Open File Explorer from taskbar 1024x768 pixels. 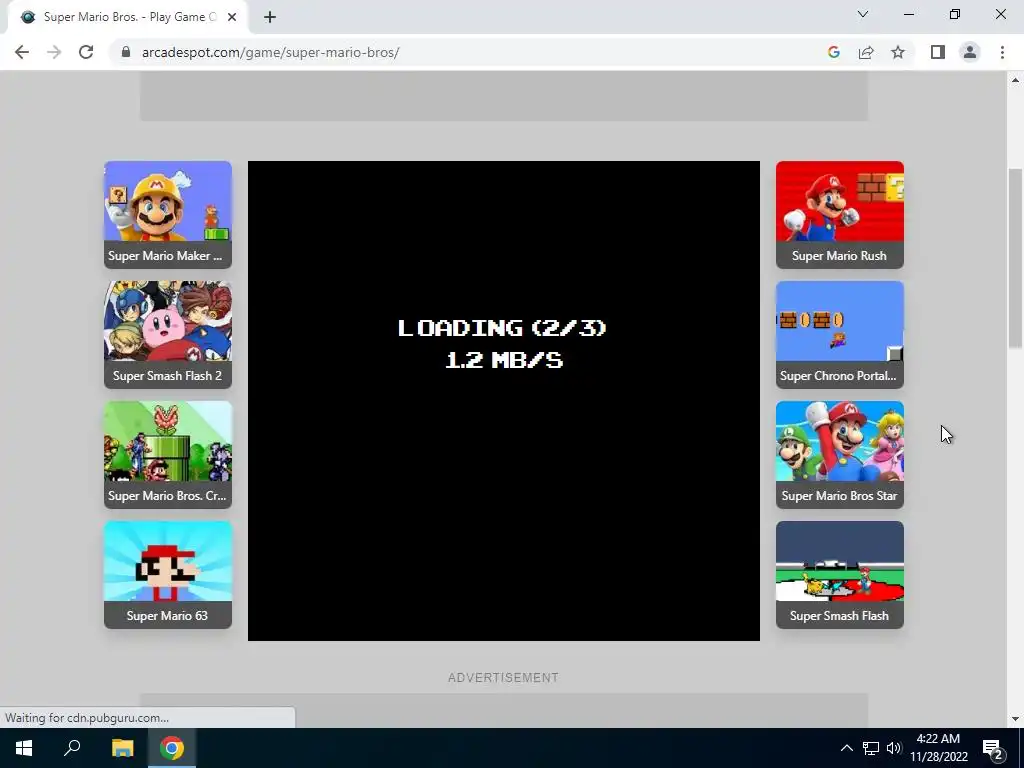pyautogui.click(x=122, y=748)
